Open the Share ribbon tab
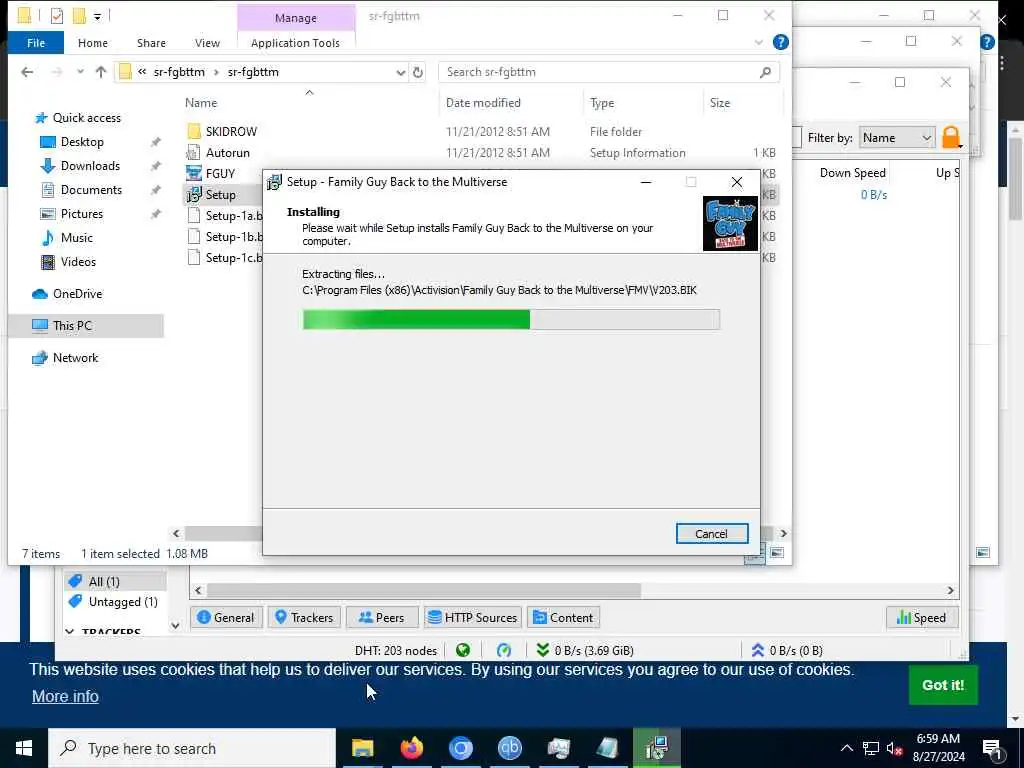The width and height of the screenshot is (1024, 768). 151,43
